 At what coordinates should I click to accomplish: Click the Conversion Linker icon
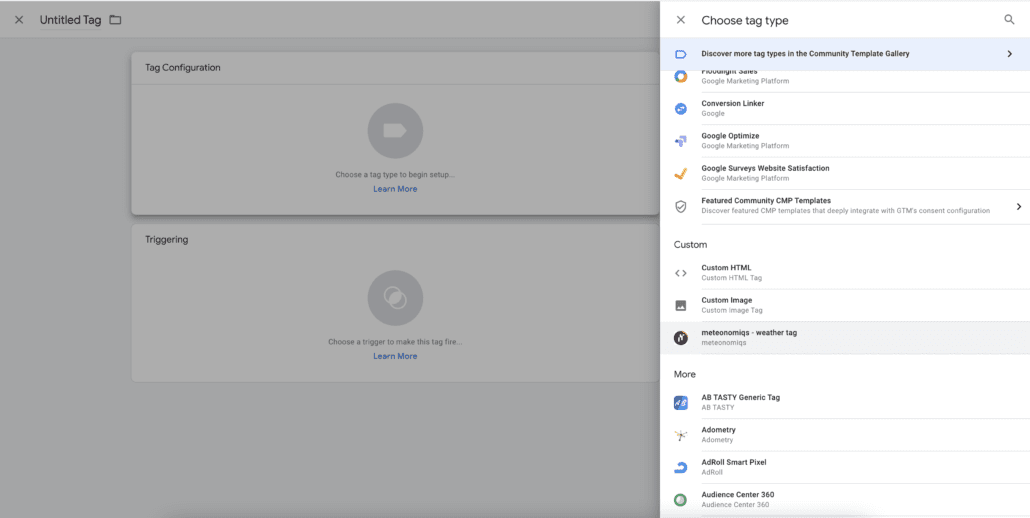[x=681, y=108]
